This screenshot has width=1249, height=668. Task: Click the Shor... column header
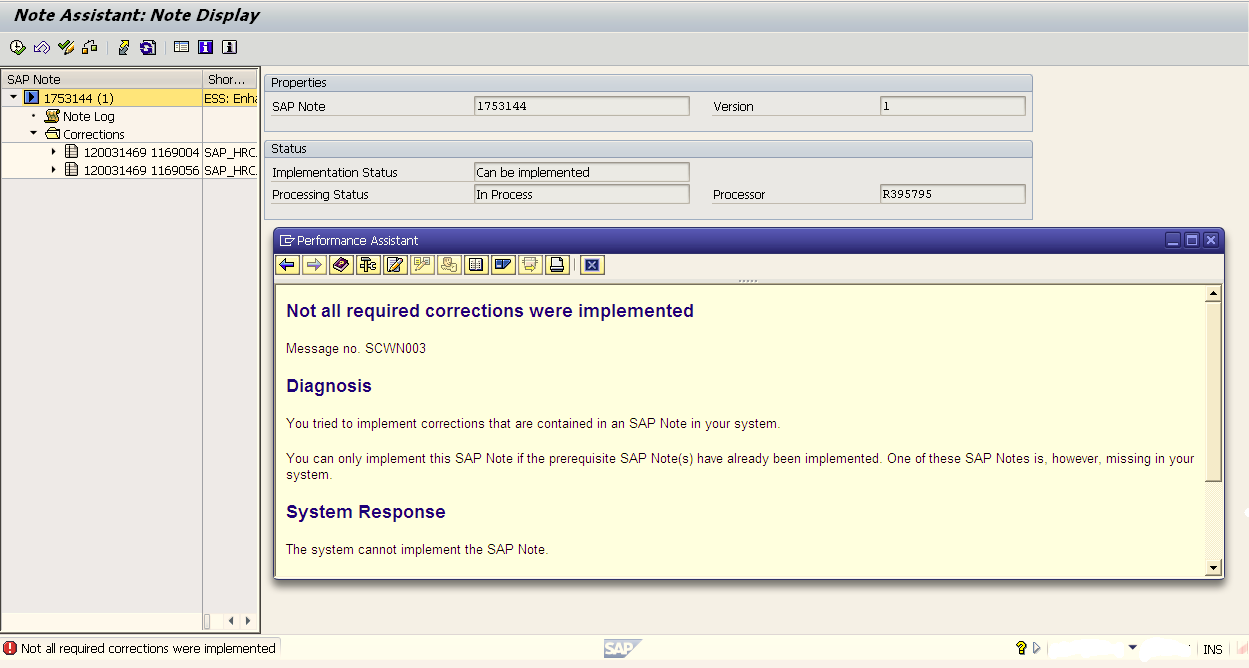(230, 79)
